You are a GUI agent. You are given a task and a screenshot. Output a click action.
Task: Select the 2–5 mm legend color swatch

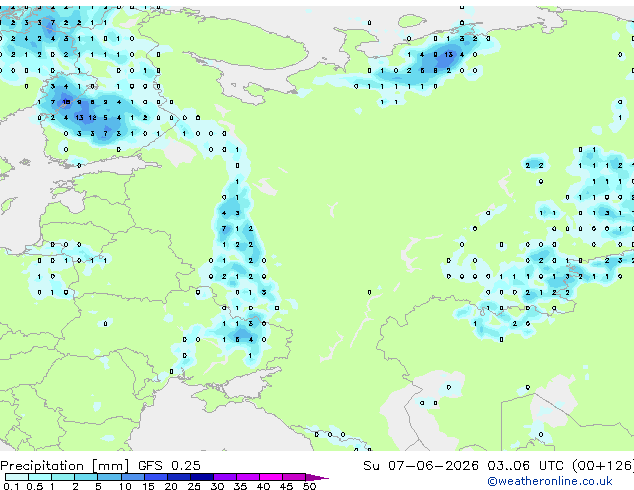point(86,477)
